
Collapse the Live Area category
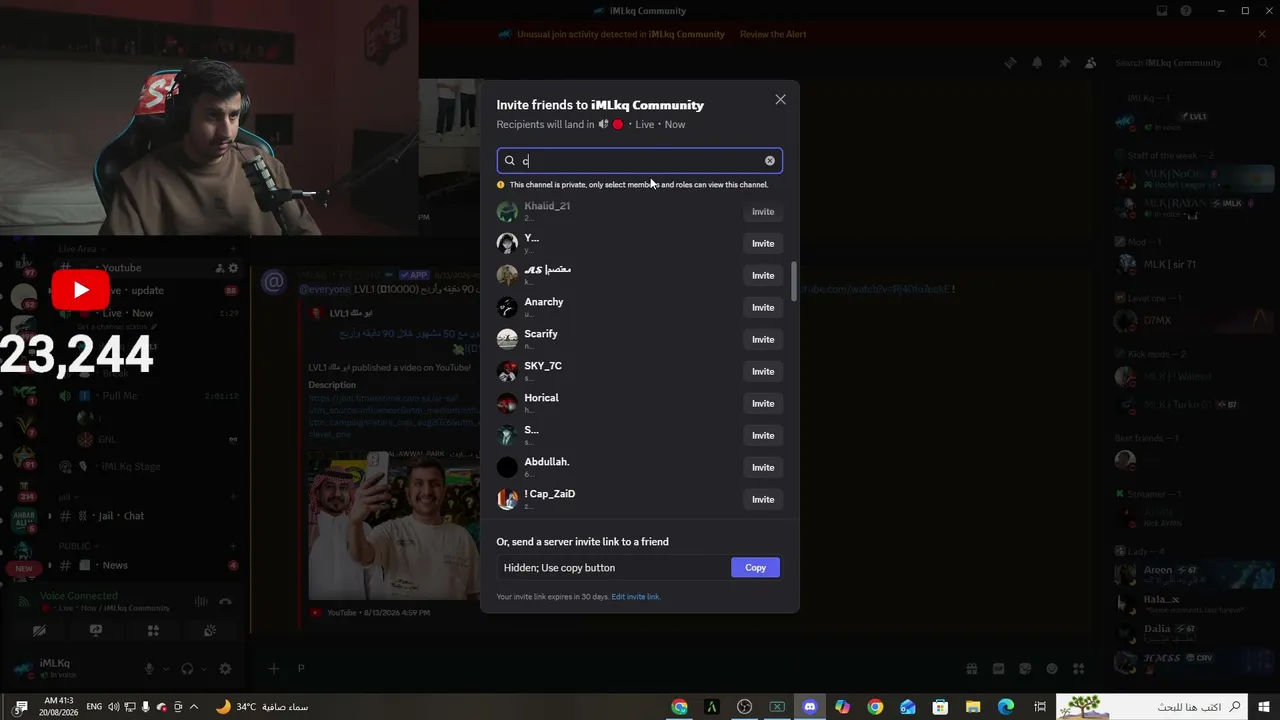81,249
